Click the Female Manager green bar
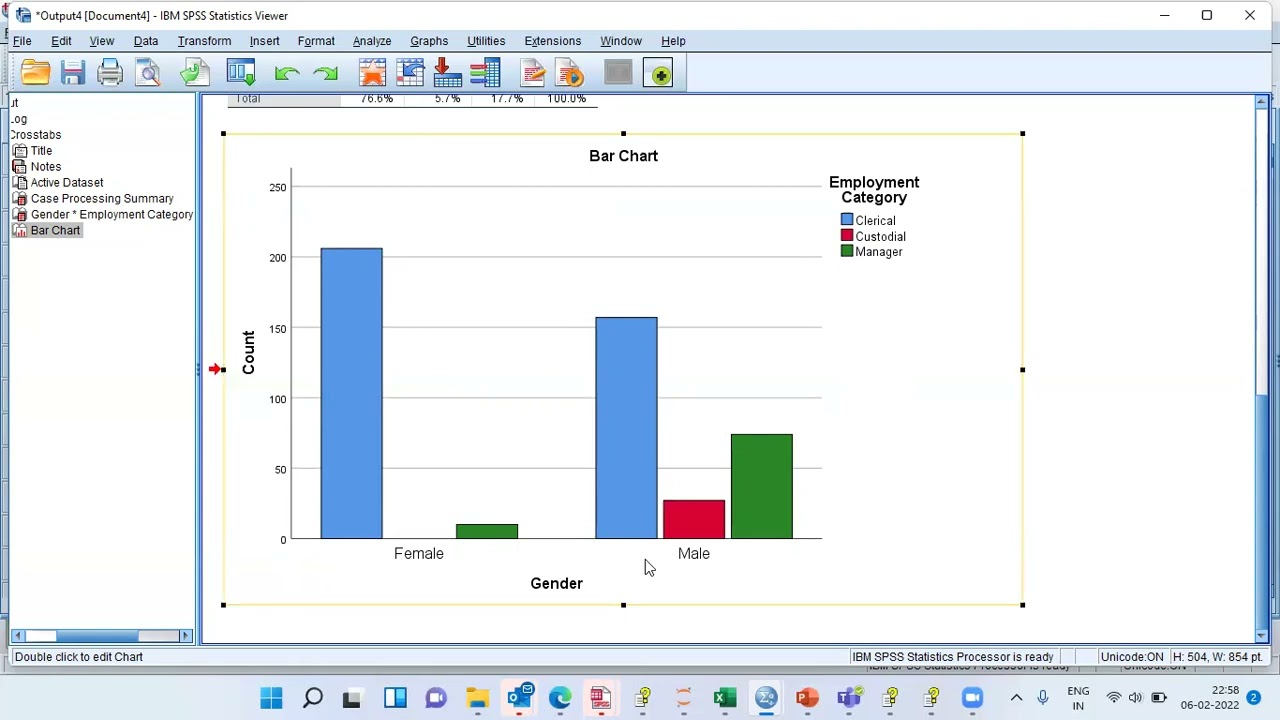The width and height of the screenshot is (1280, 720). point(487,531)
